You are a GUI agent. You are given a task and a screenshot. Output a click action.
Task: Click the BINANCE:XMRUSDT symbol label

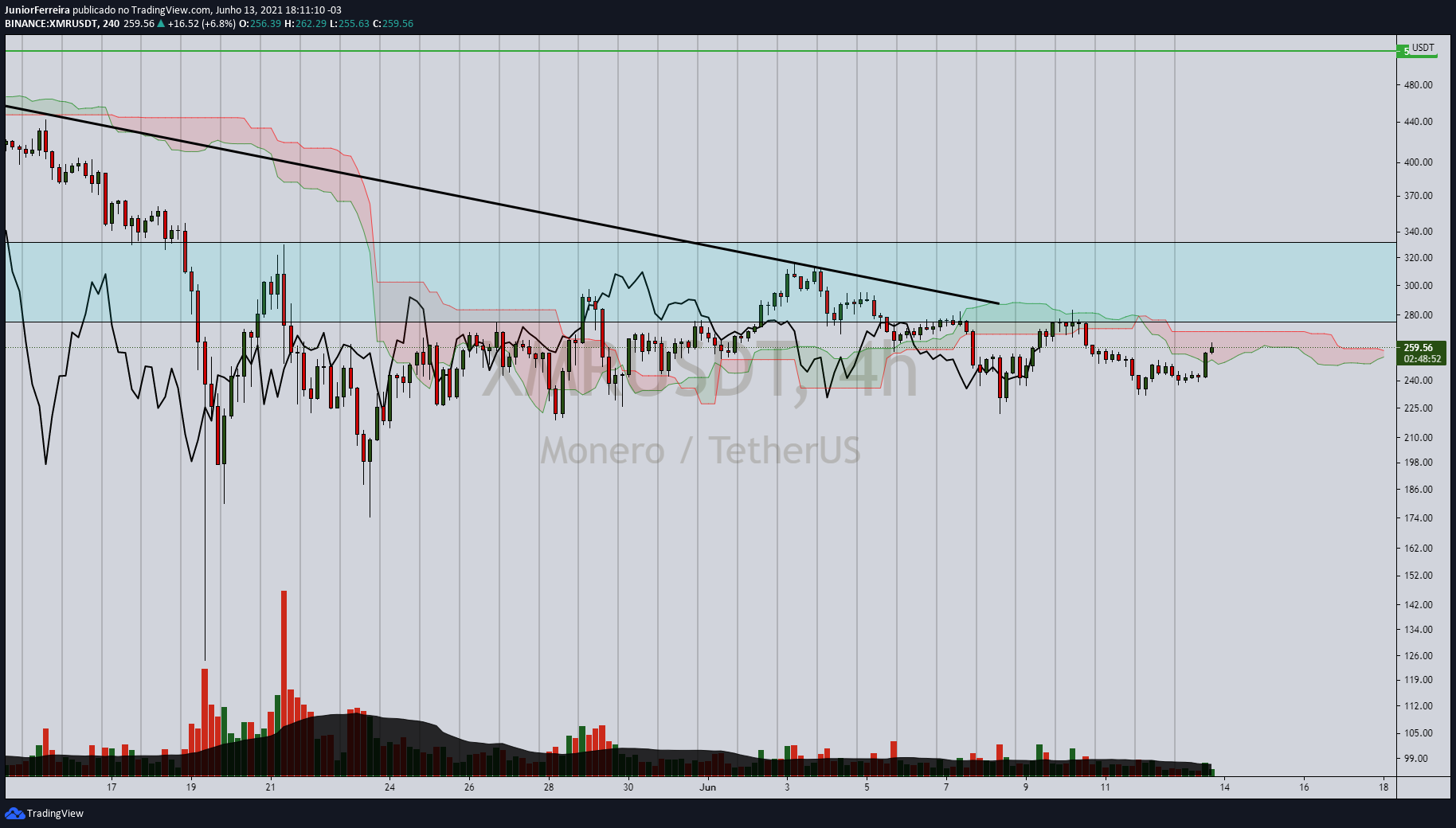[x=51, y=23]
